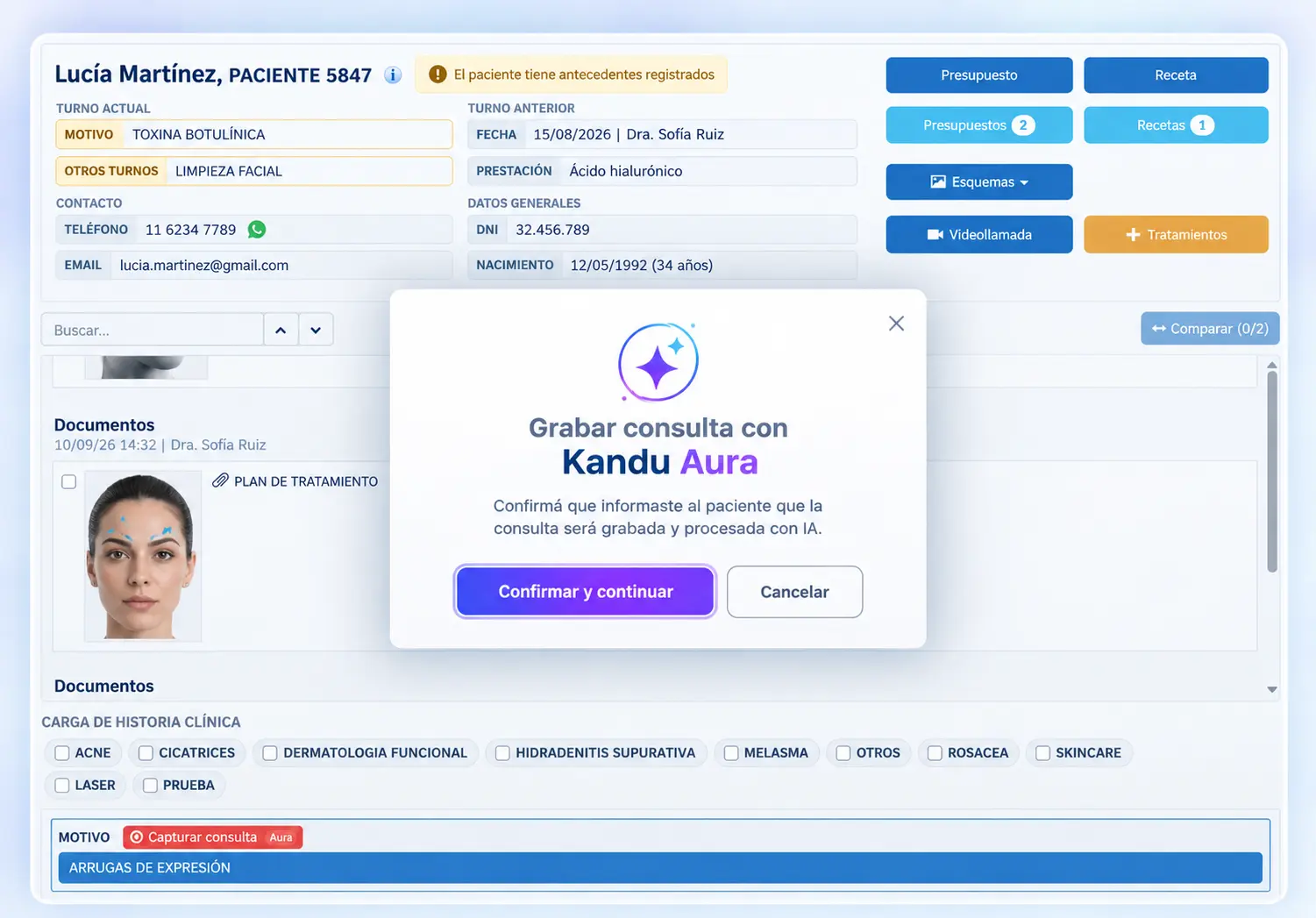1316x918 pixels.
Task: Open the face photo thumbnail in Documentos
Action: click(x=142, y=556)
